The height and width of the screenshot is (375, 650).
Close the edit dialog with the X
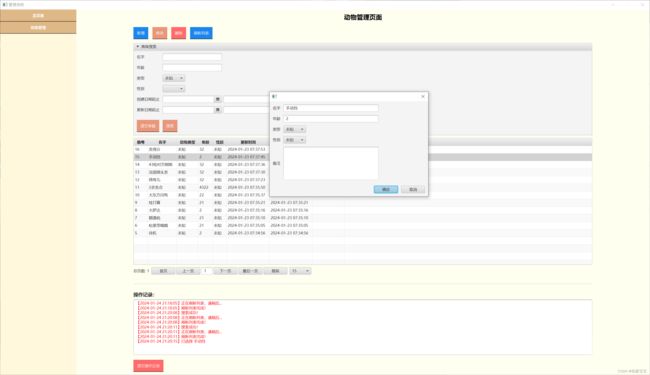tap(423, 97)
